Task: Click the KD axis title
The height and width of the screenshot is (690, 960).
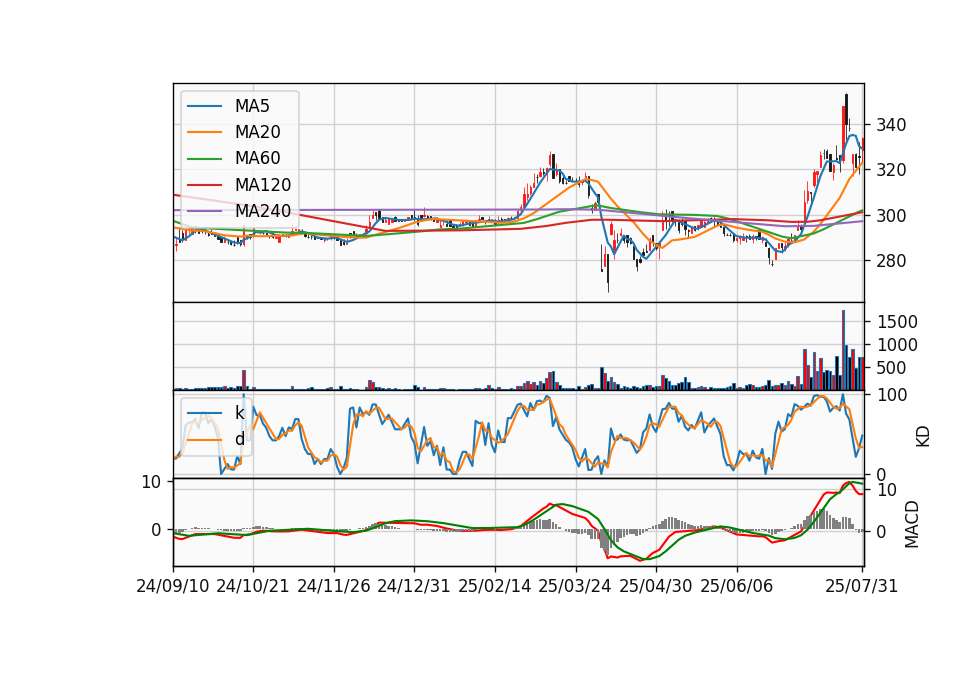Action: click(x=923, y=436)
